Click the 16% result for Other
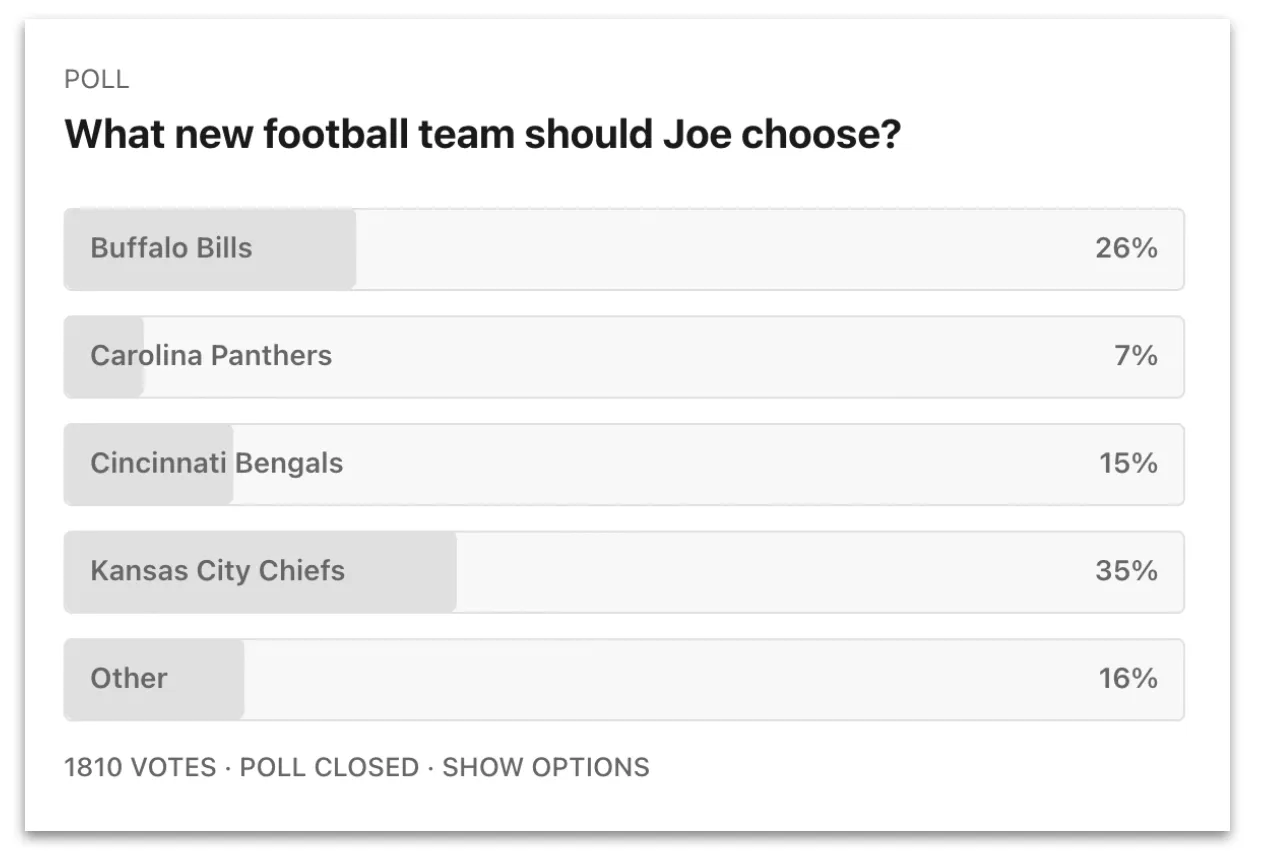The height and width of the screenshot is (854, 1270). pyautogui.click(x=1128, y=678)
